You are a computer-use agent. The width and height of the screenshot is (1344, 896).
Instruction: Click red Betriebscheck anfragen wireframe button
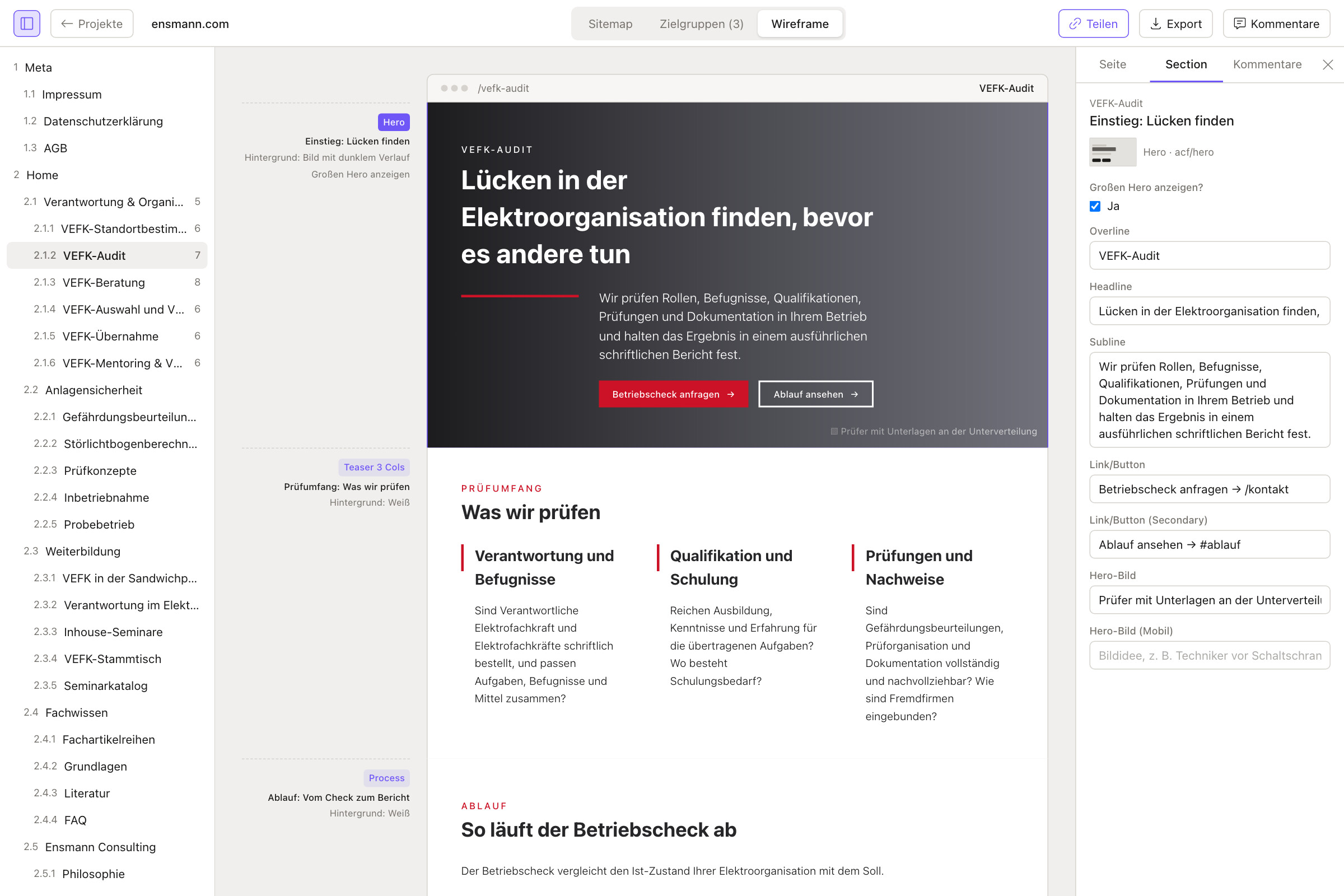pyautogui.click(x=673, y=394)
